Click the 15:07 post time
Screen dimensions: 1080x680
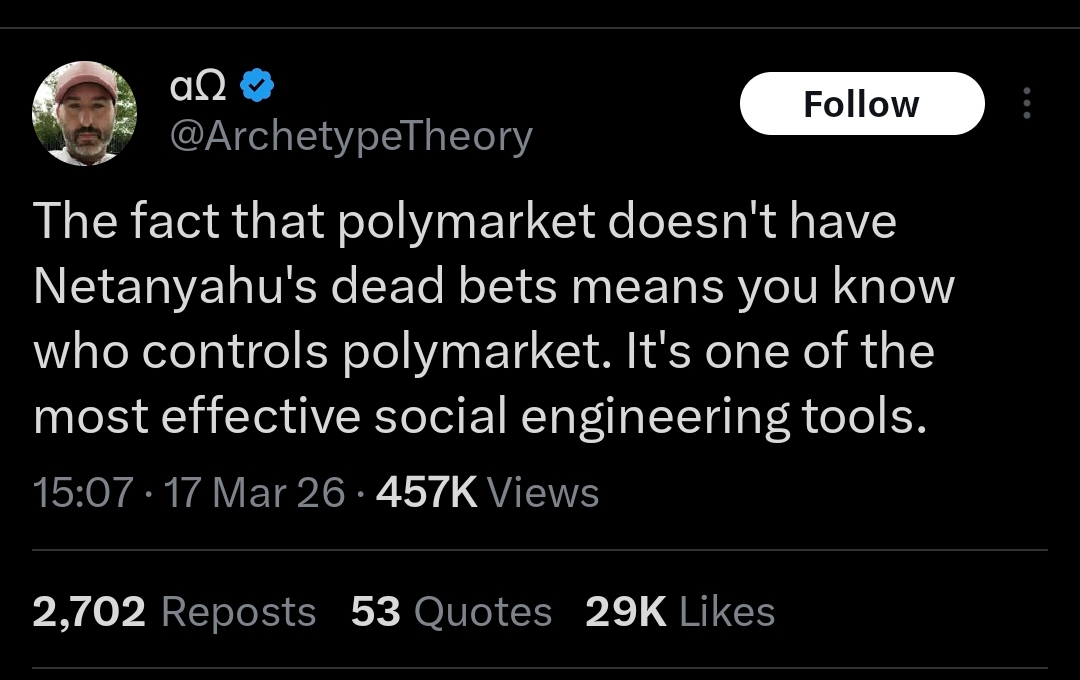pyautogui.click(x=83, y=492)
